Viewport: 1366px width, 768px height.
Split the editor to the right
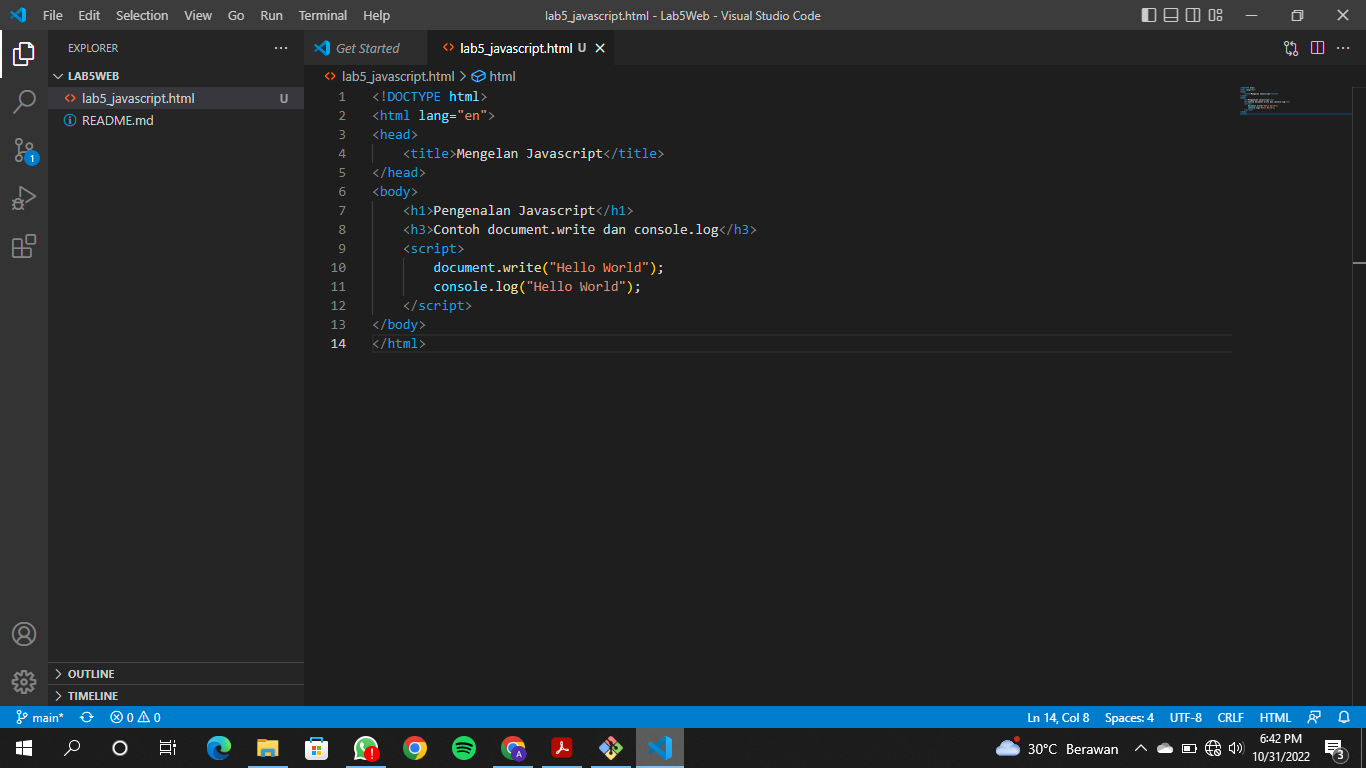[x=1317, y=48]
